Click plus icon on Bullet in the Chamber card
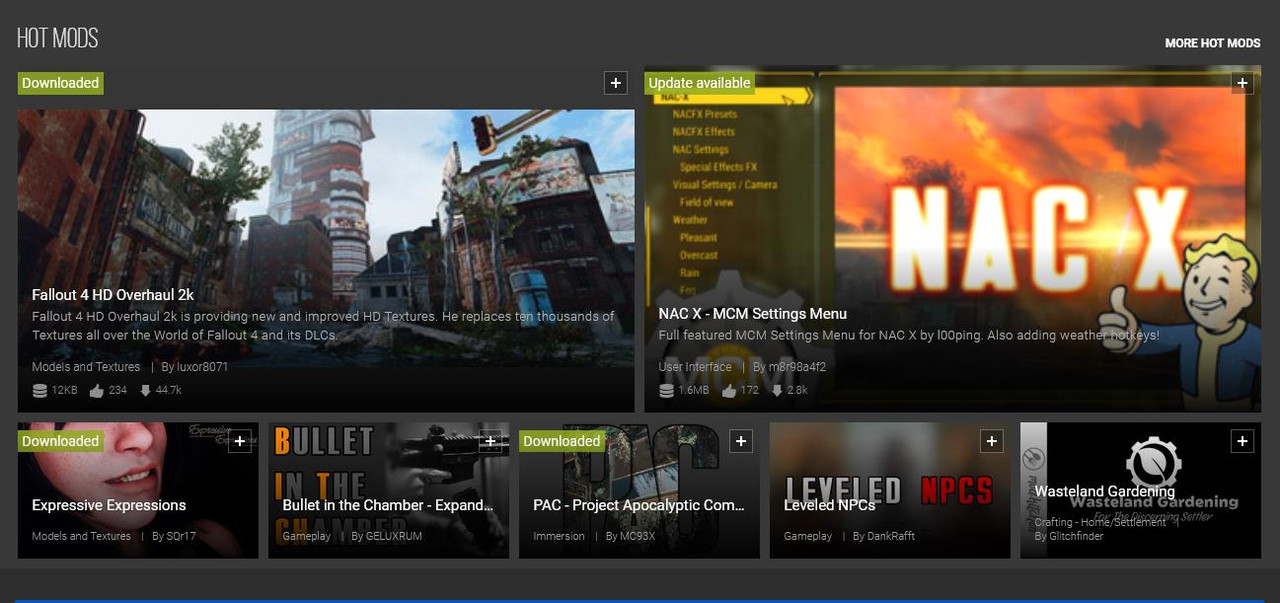Image resolution: width=1280 pixels, height=603 pixels. (x=490, y=441)
